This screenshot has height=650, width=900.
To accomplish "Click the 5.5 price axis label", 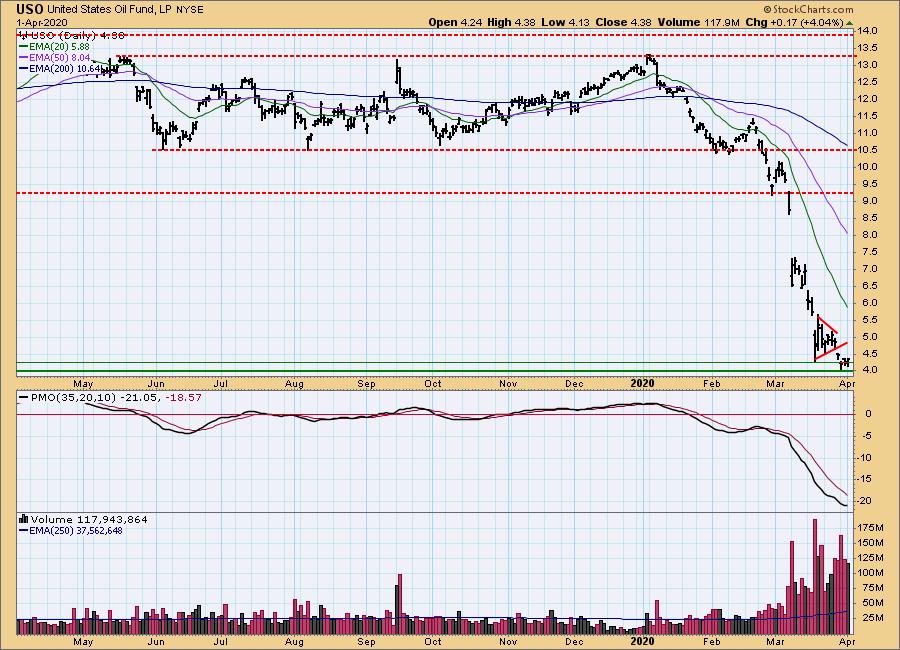I will pyautogui.click(x=870, y=320).
